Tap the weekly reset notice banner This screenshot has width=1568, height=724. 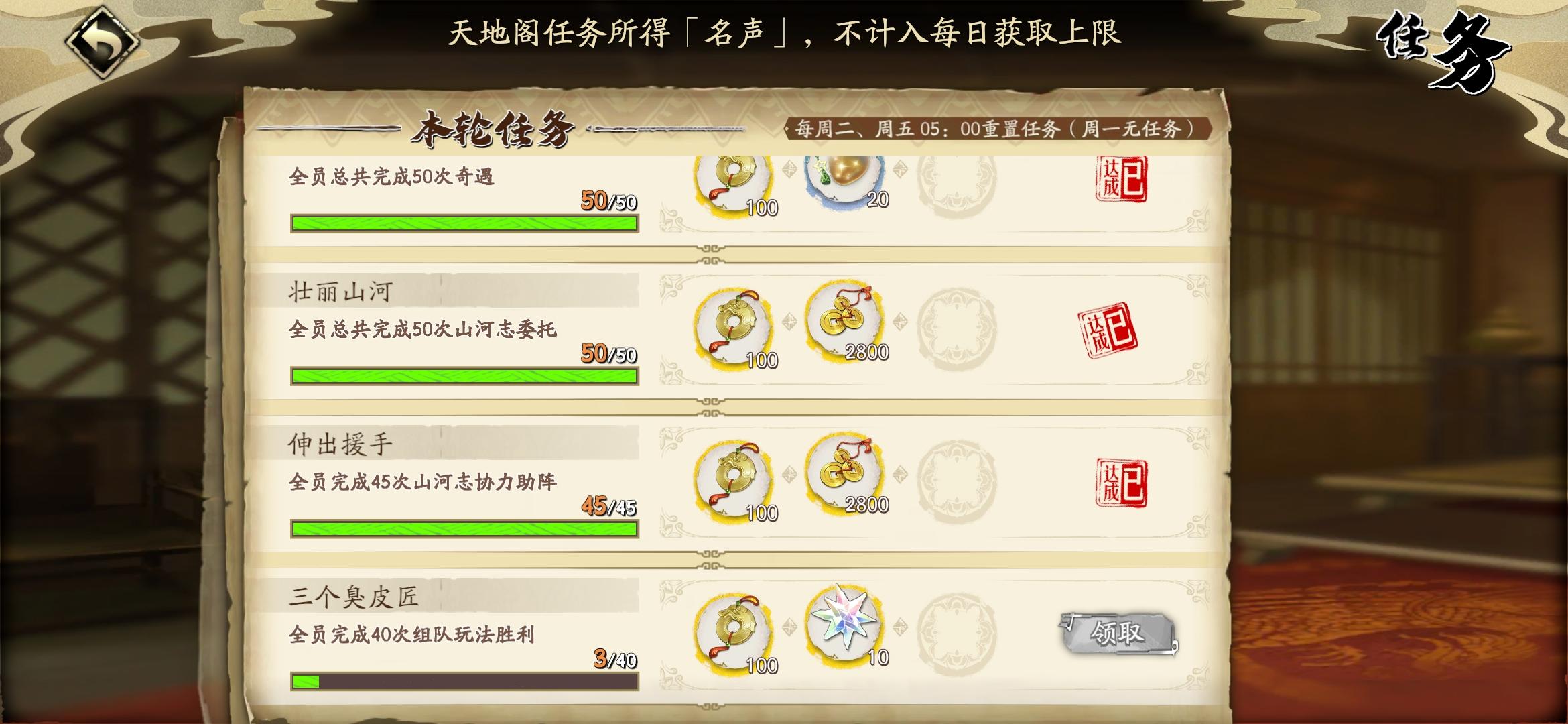pos(998,129)
